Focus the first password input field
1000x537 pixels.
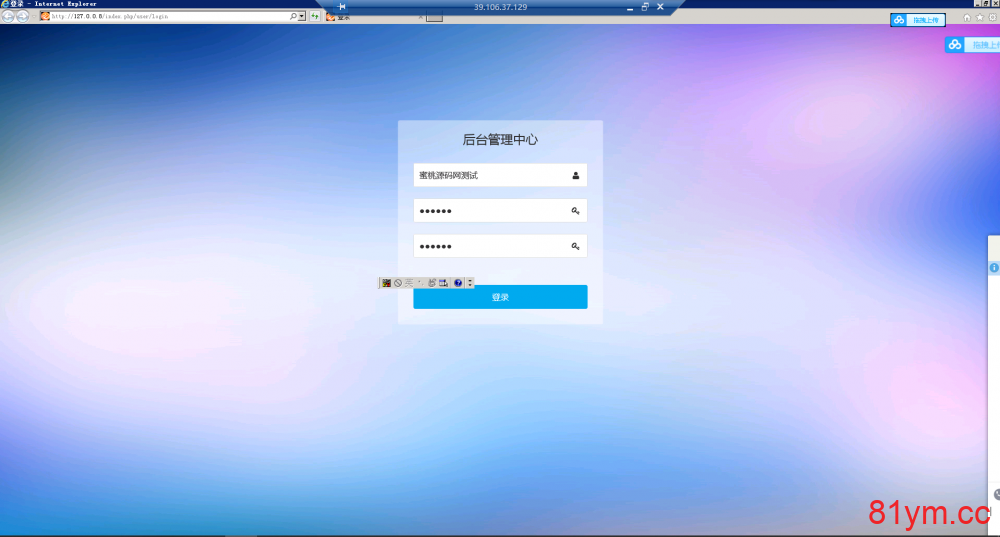(x=490, y=211)
